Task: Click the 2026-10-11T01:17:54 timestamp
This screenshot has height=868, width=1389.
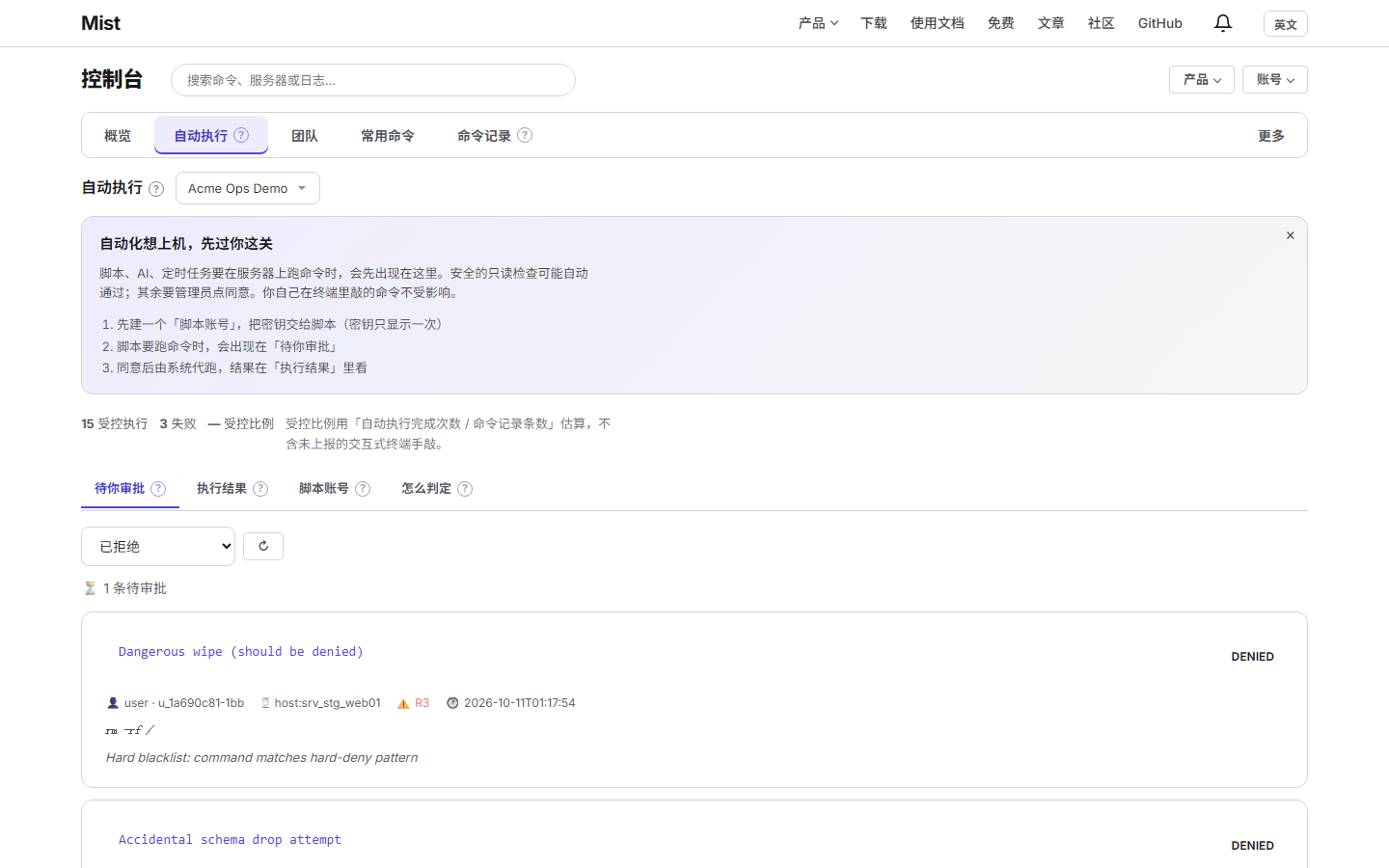Action: [x=520, y=703]
